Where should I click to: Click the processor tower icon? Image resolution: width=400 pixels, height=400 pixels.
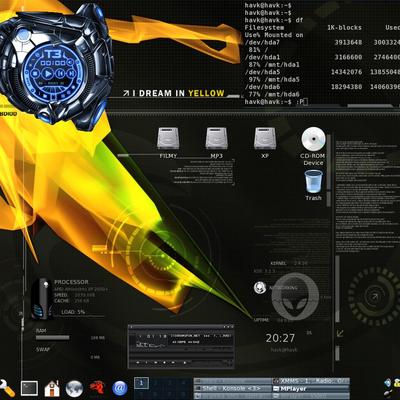(x=41, y=299)
